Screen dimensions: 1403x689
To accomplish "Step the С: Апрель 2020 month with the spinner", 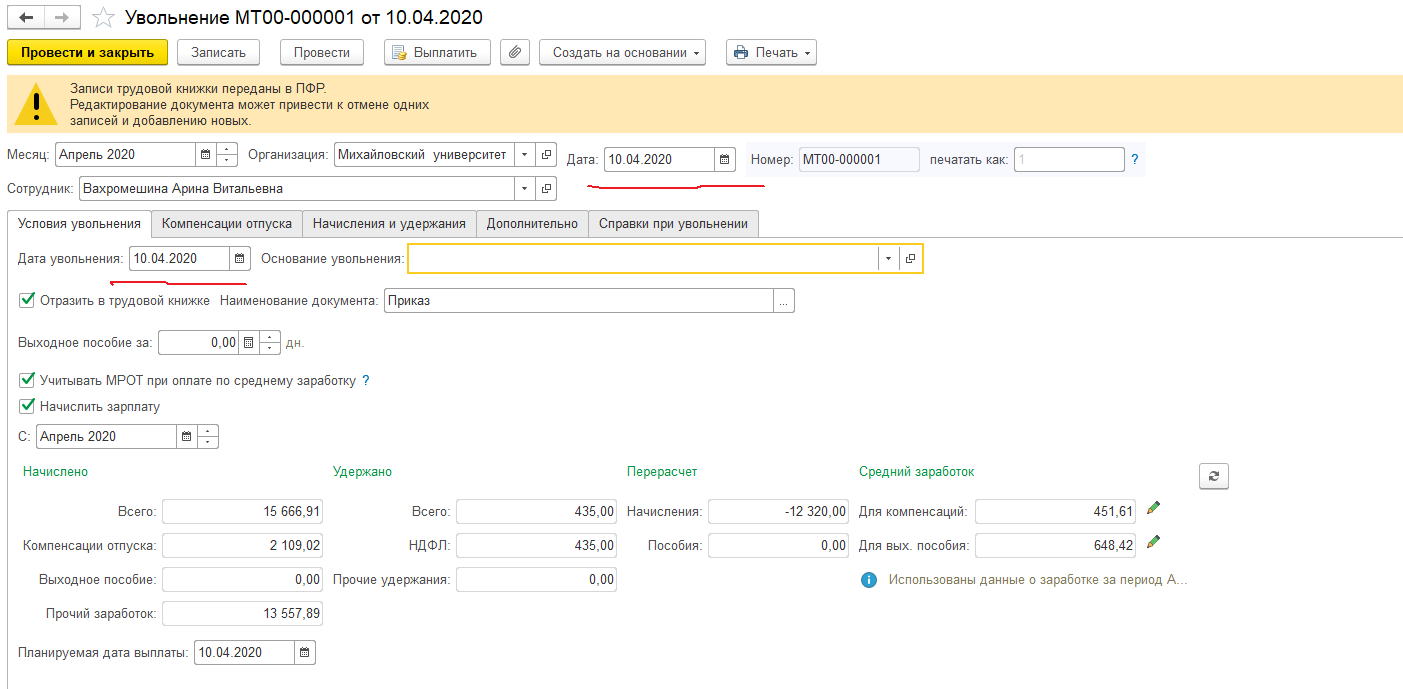I will (208, 436).
